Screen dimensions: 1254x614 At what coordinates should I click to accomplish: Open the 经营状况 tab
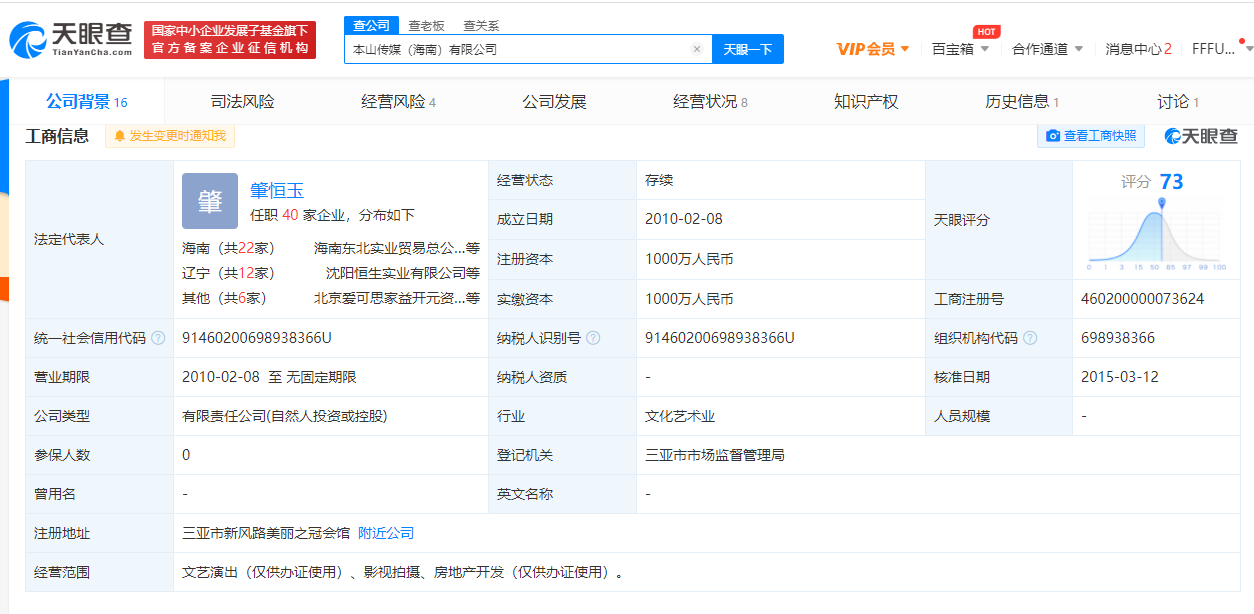(x=710, y=102)
